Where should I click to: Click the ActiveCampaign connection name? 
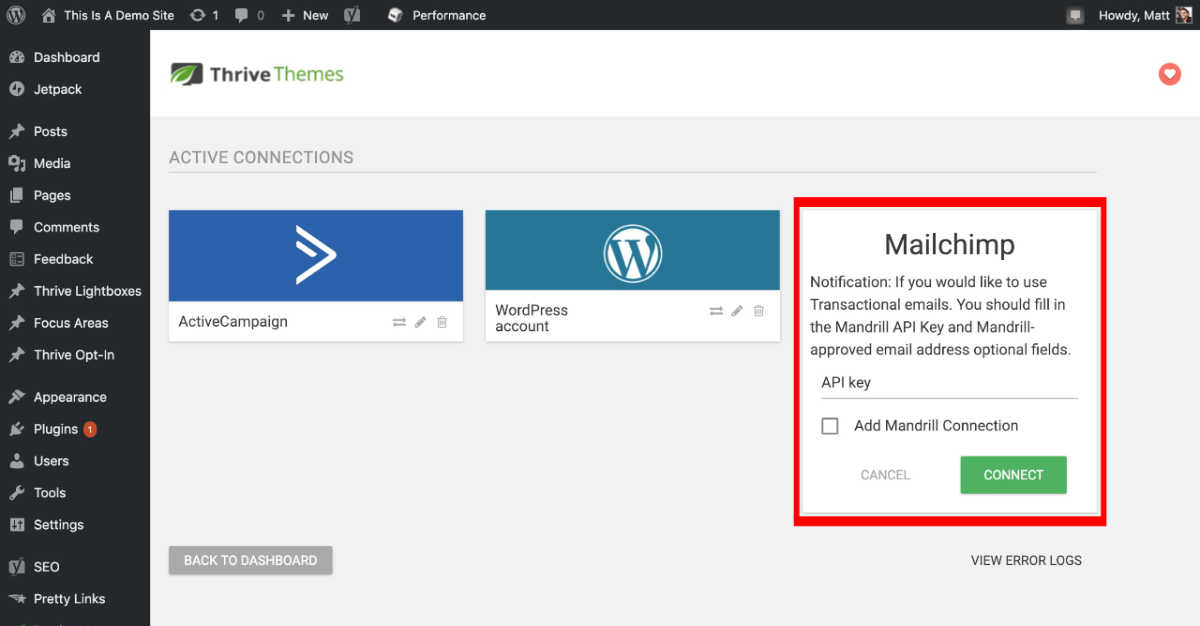(x=233, y=322)
